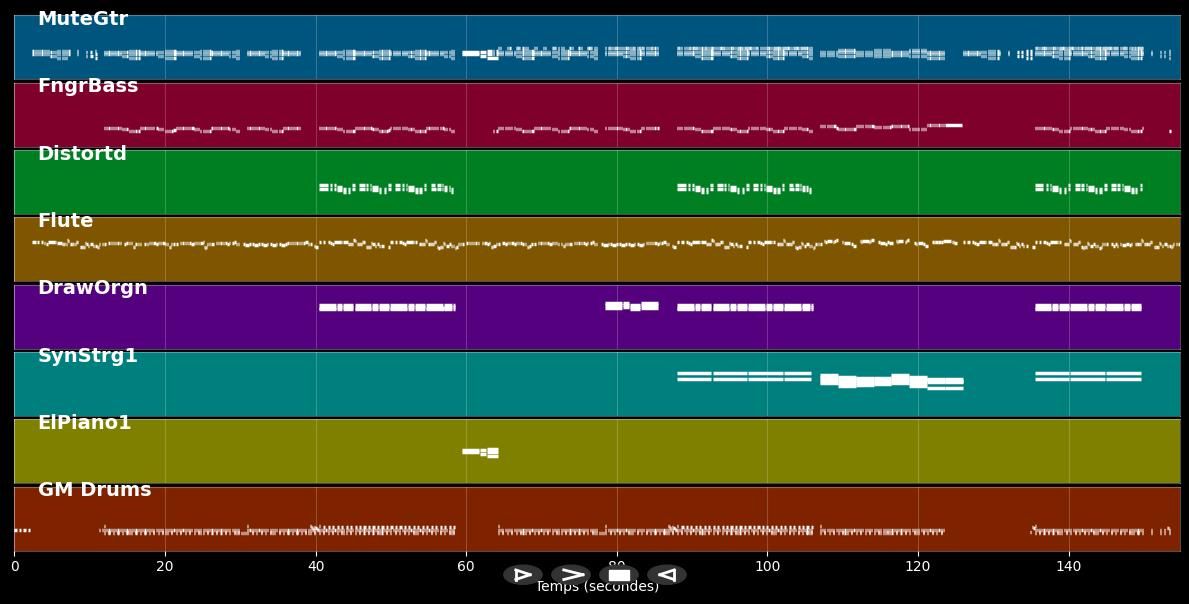Click the Flute track name
The image size is (1189, 604).
(65, 221)
